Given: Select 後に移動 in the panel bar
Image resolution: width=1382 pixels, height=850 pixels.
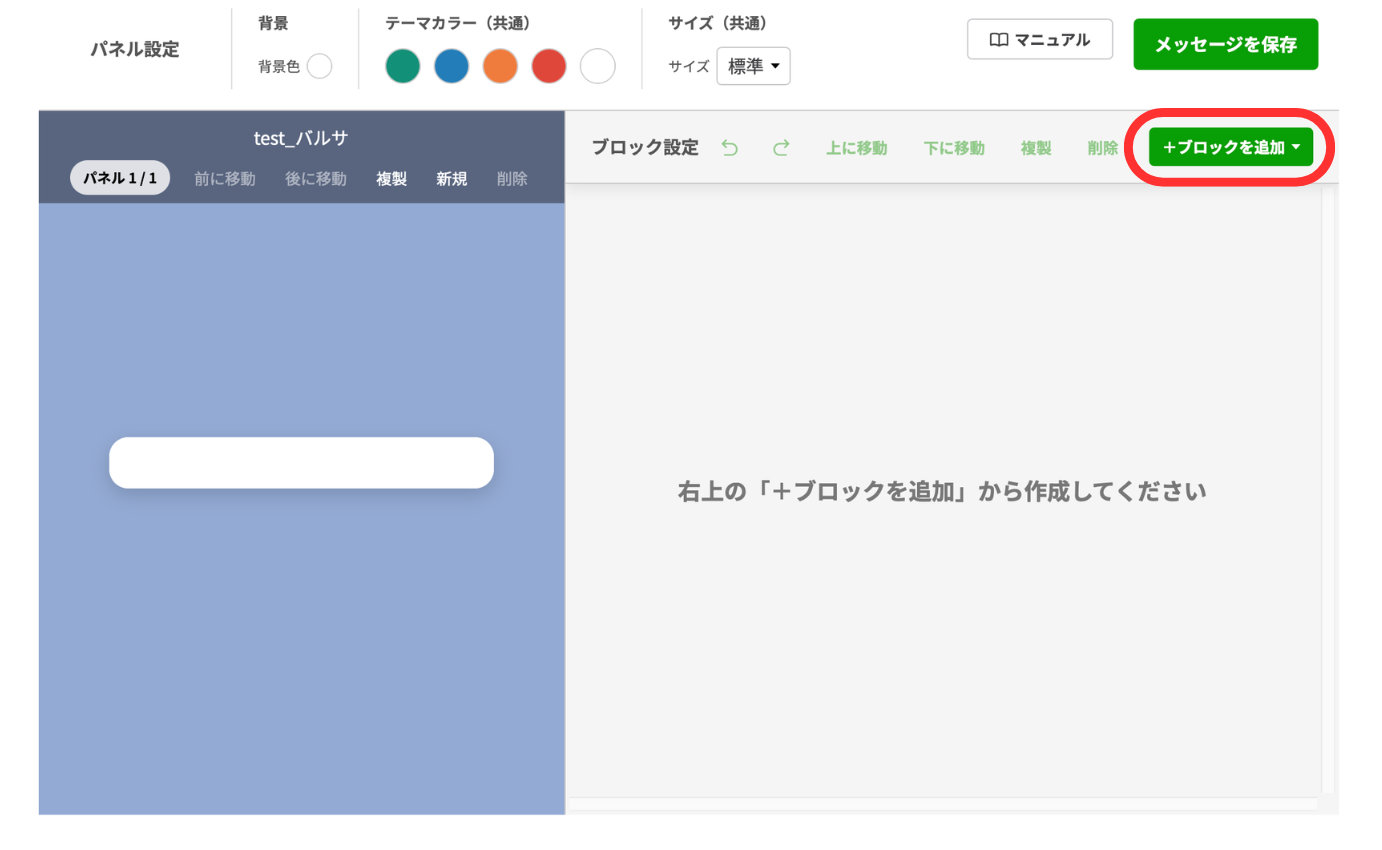Looking at the screenshot, I should 315,178.
